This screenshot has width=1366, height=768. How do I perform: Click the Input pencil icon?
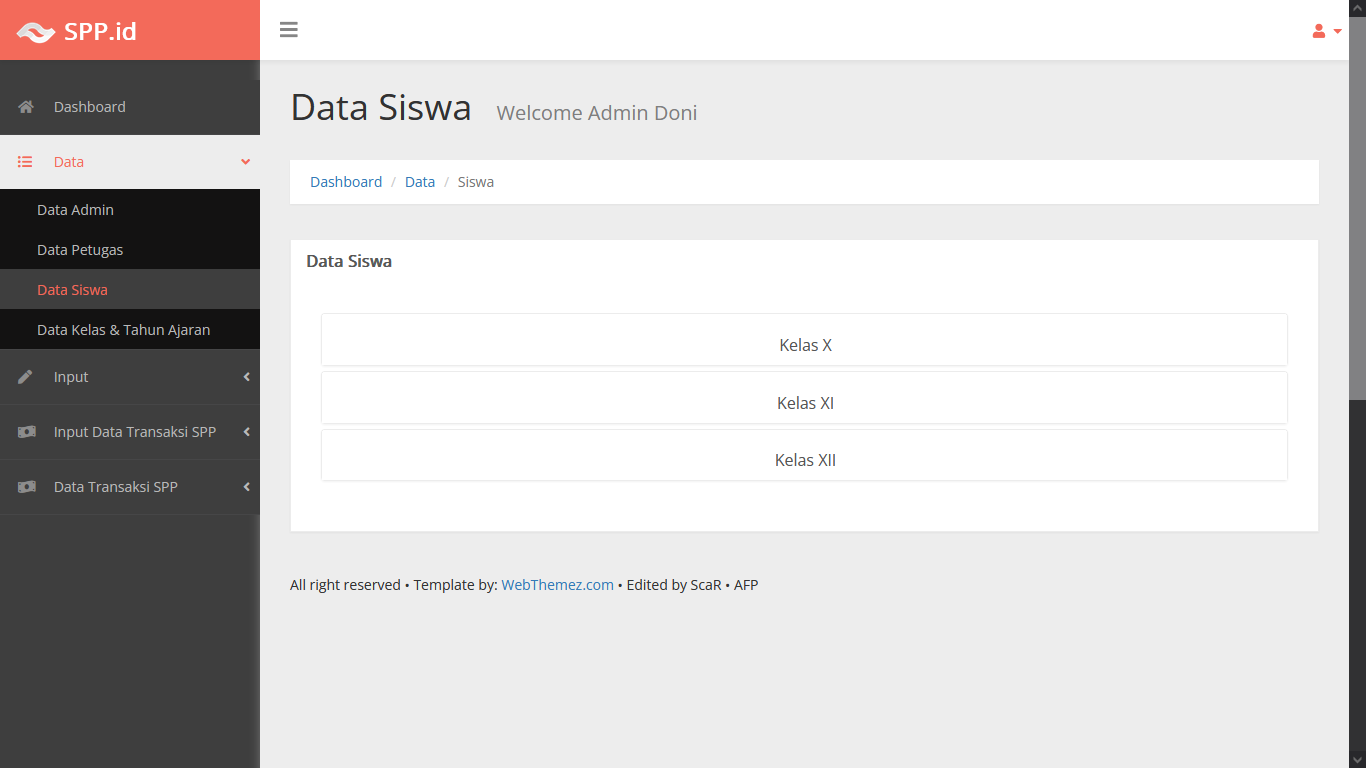[26, 377]
